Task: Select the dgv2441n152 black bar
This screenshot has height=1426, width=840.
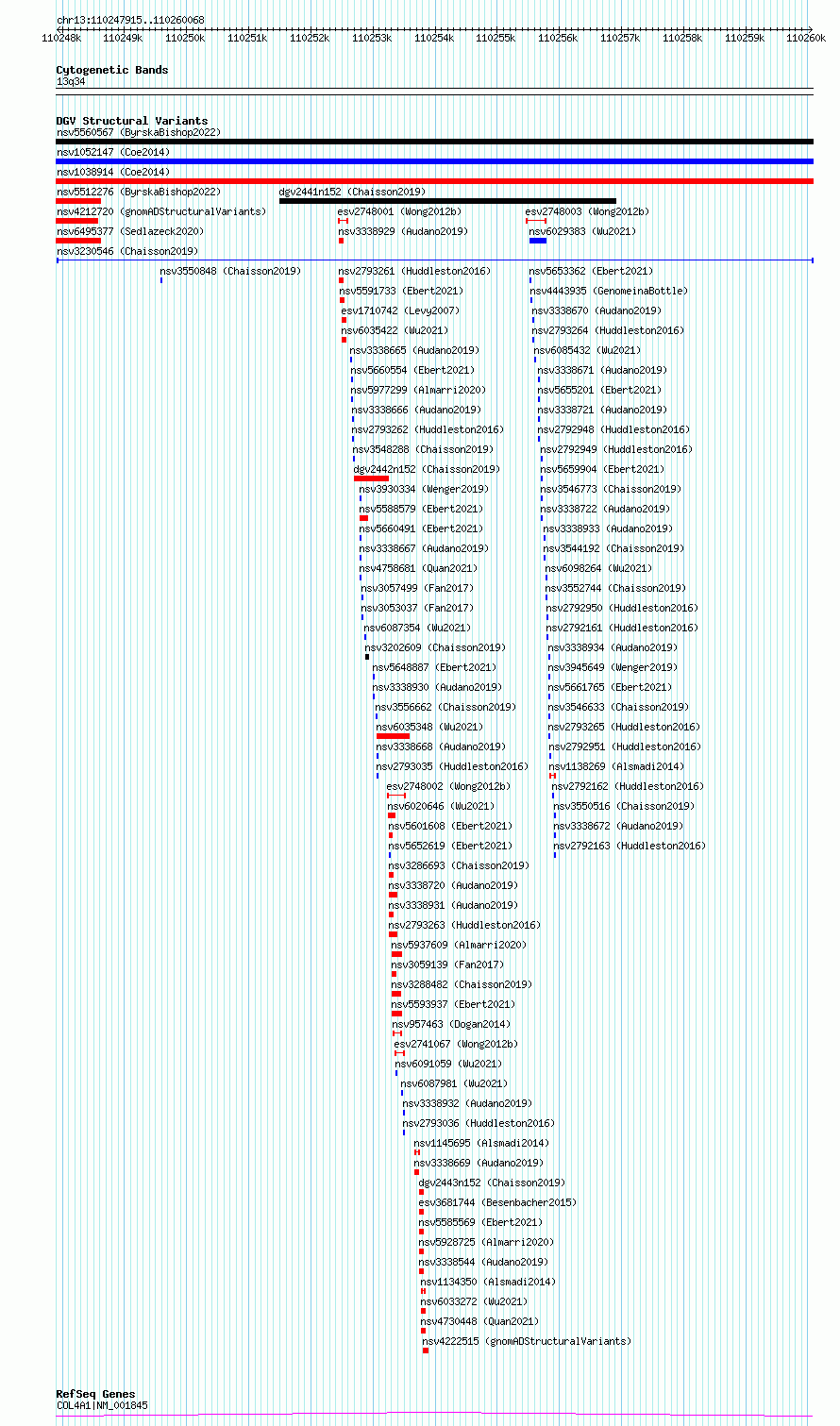Action: click(x=447, y=201)
